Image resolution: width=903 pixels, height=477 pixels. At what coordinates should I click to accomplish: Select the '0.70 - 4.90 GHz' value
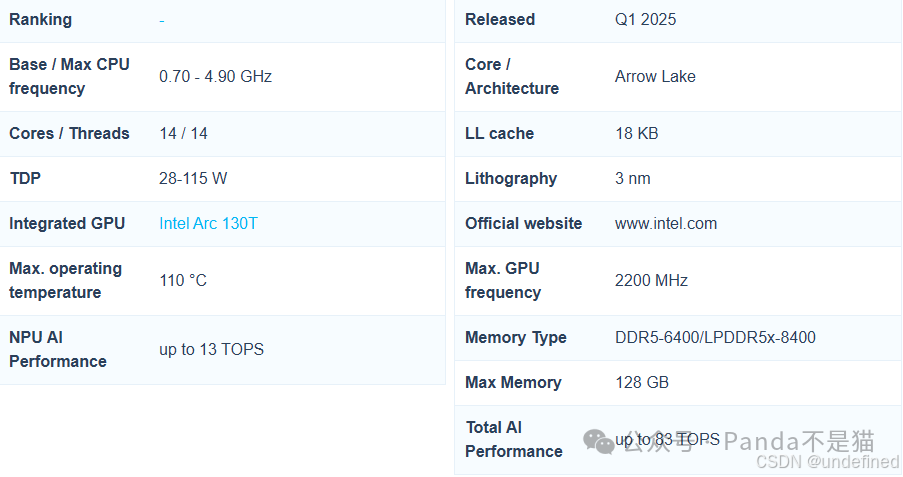pos(215,77)
